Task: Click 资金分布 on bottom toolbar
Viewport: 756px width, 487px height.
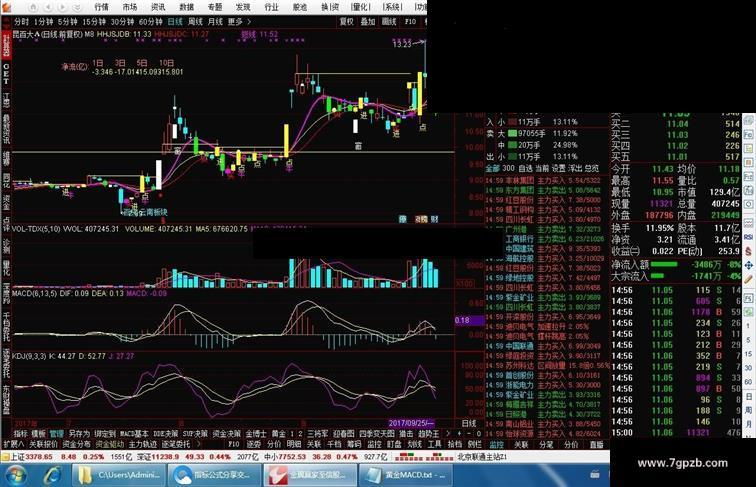Action: [76, 444]
